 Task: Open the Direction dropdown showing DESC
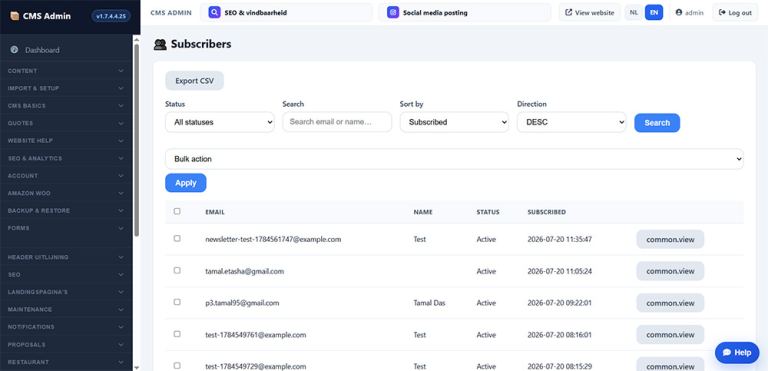(x=572, y=122)
